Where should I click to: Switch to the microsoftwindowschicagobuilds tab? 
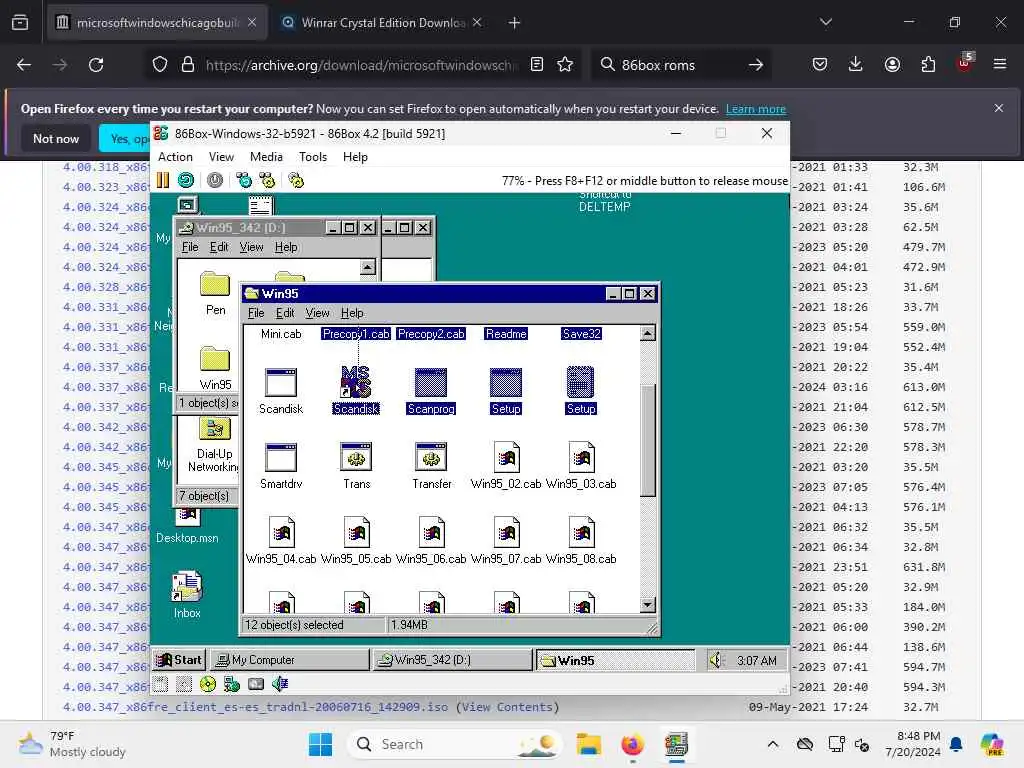point(157,23)
